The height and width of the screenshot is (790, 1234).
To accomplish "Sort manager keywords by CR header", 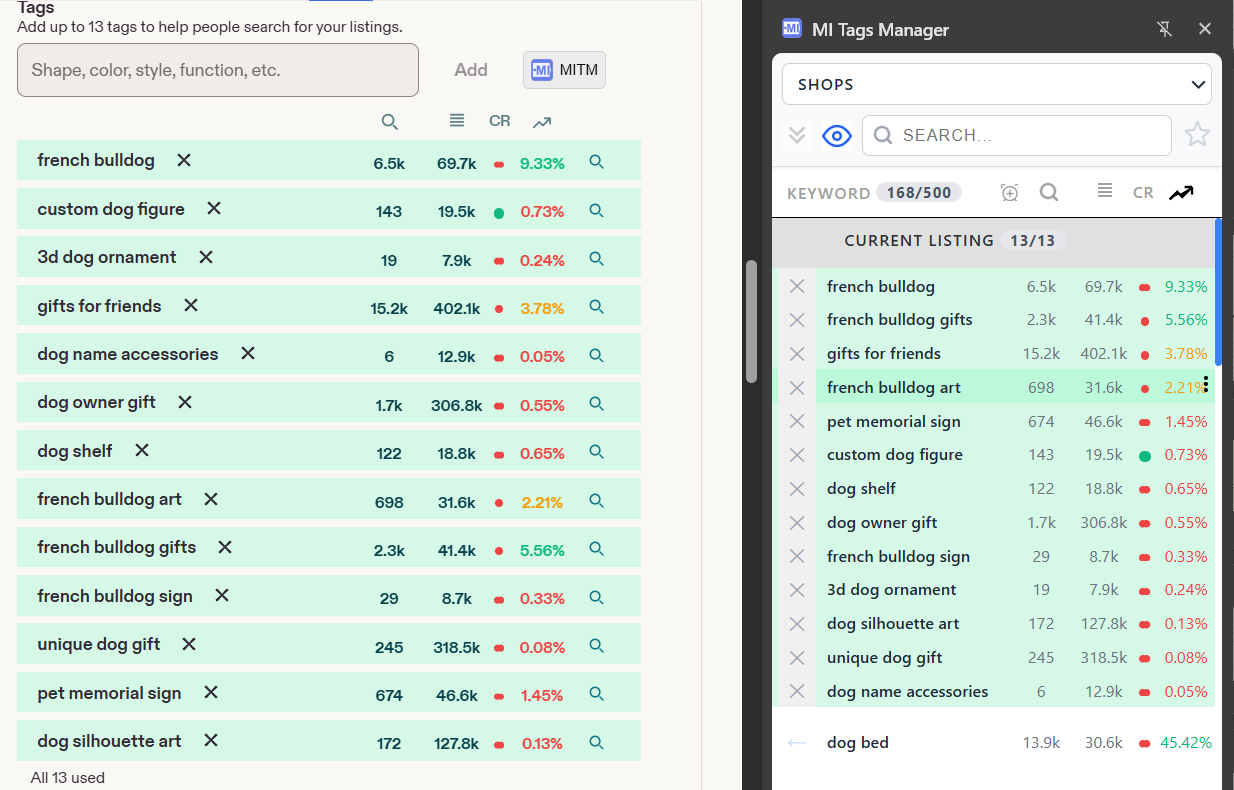I will point(1143,192).
